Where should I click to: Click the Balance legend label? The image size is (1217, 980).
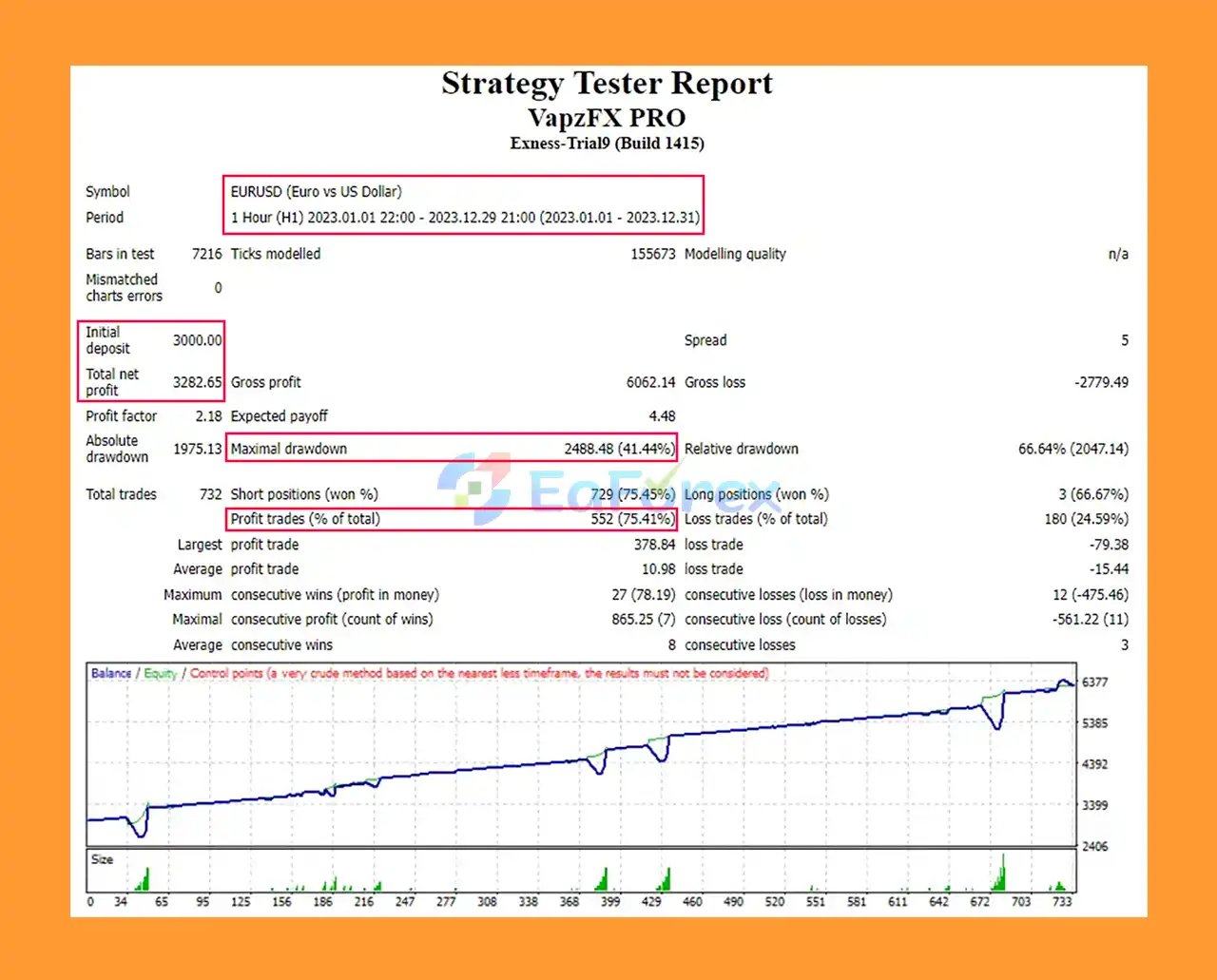[x=111, y=673]
